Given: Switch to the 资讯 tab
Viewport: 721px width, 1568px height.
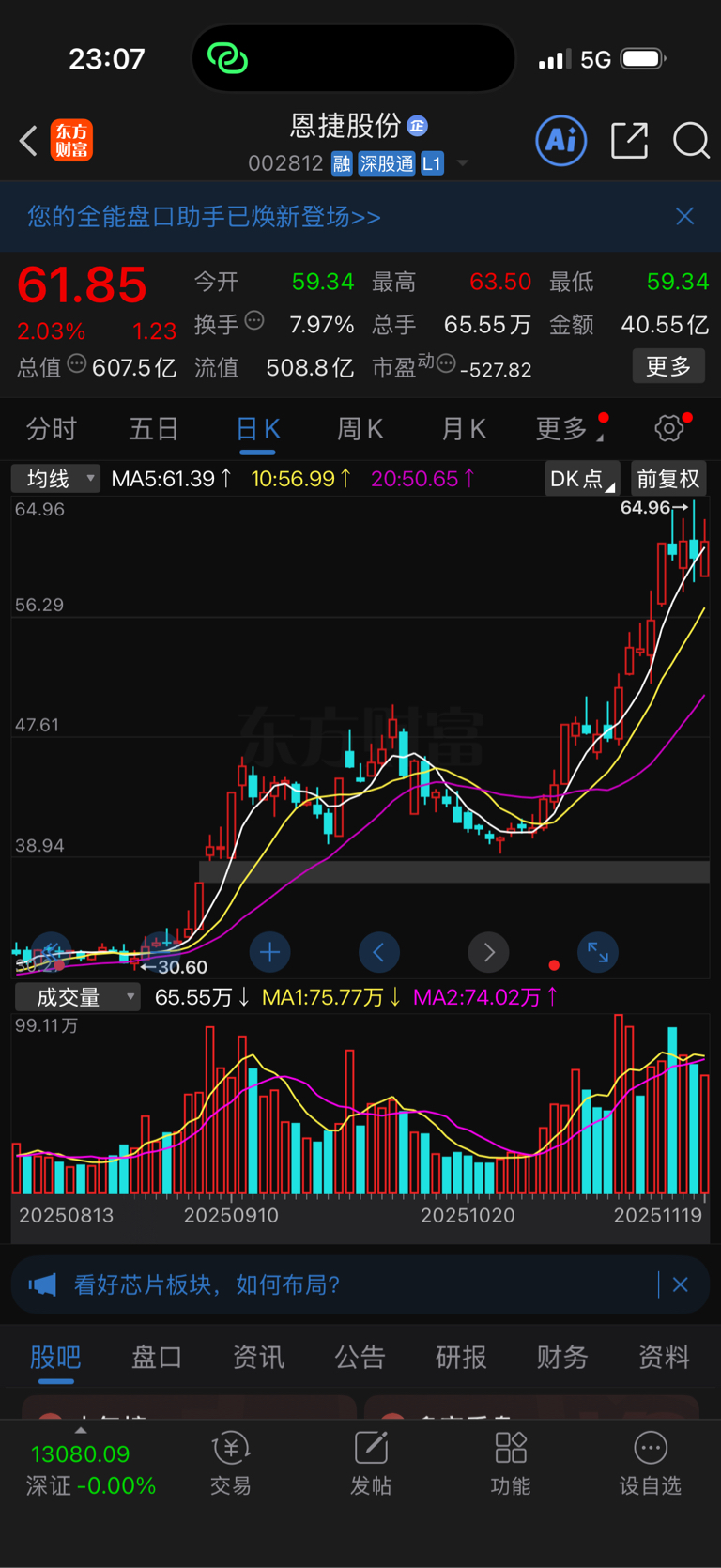Looking at the screenshot, I should [x=258, y=1358].
